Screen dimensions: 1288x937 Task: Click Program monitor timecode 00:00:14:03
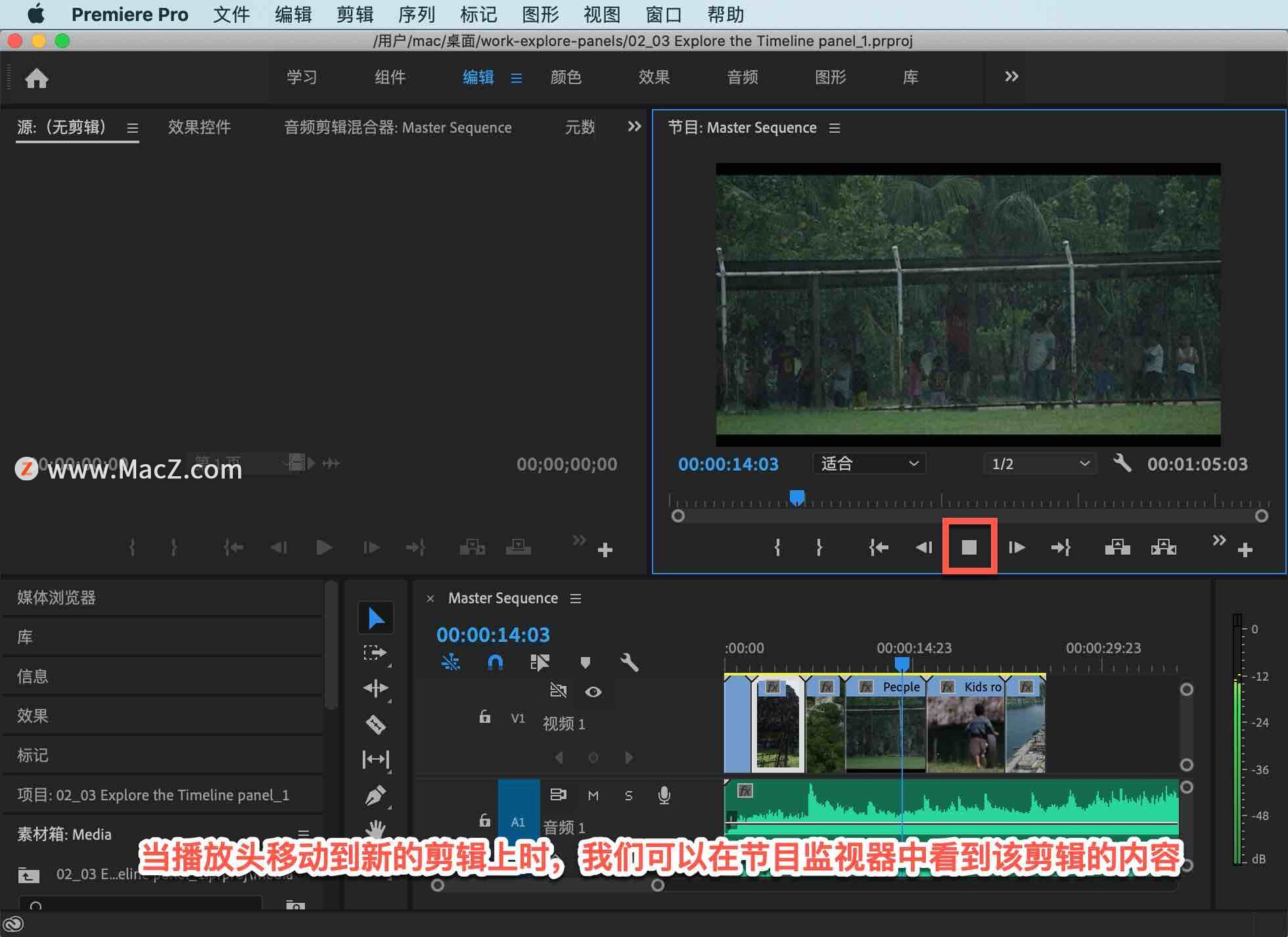(728, 464)
